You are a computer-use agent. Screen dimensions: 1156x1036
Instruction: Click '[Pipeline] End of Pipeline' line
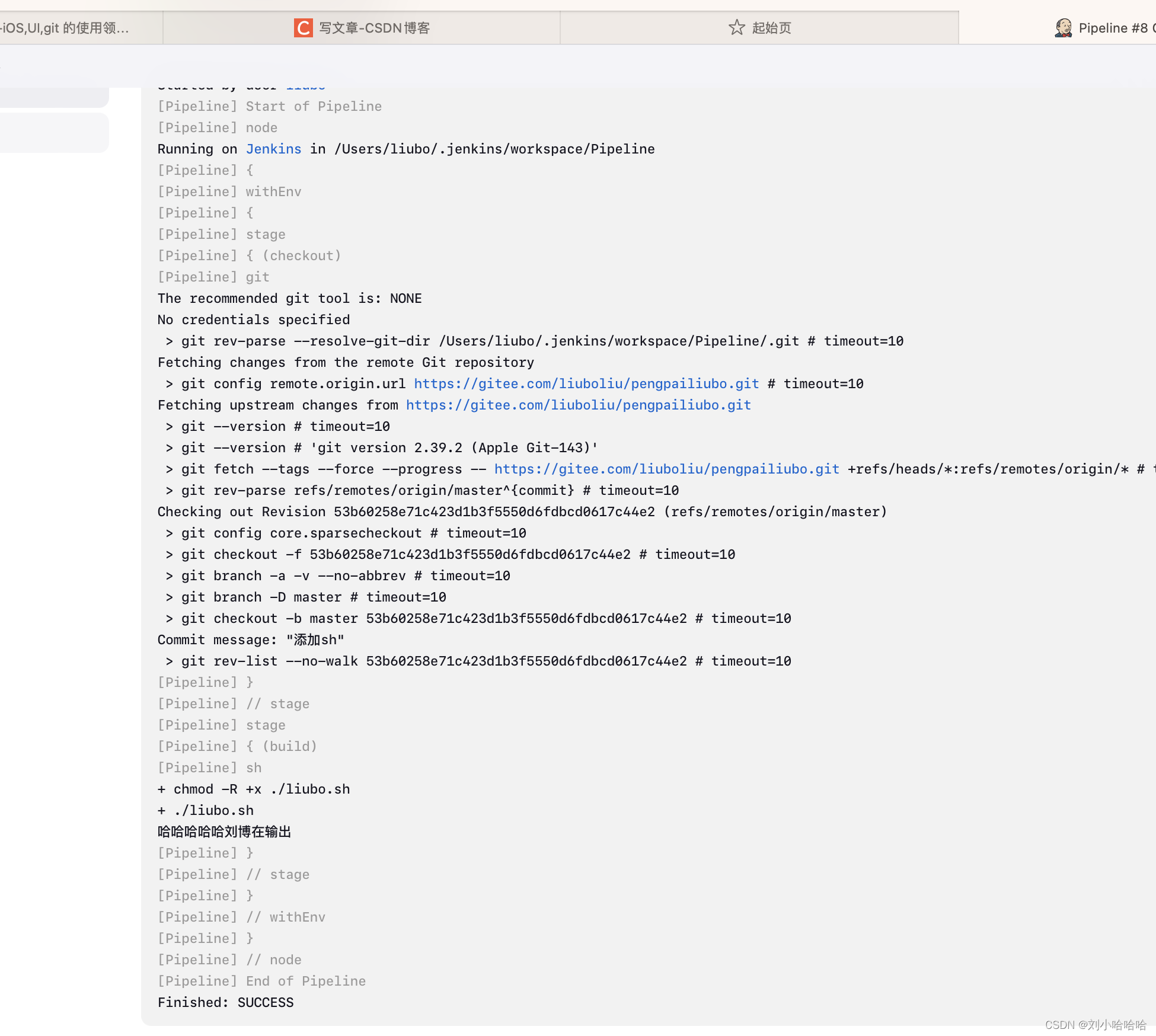pyautogui.click(x=261, y=981)
